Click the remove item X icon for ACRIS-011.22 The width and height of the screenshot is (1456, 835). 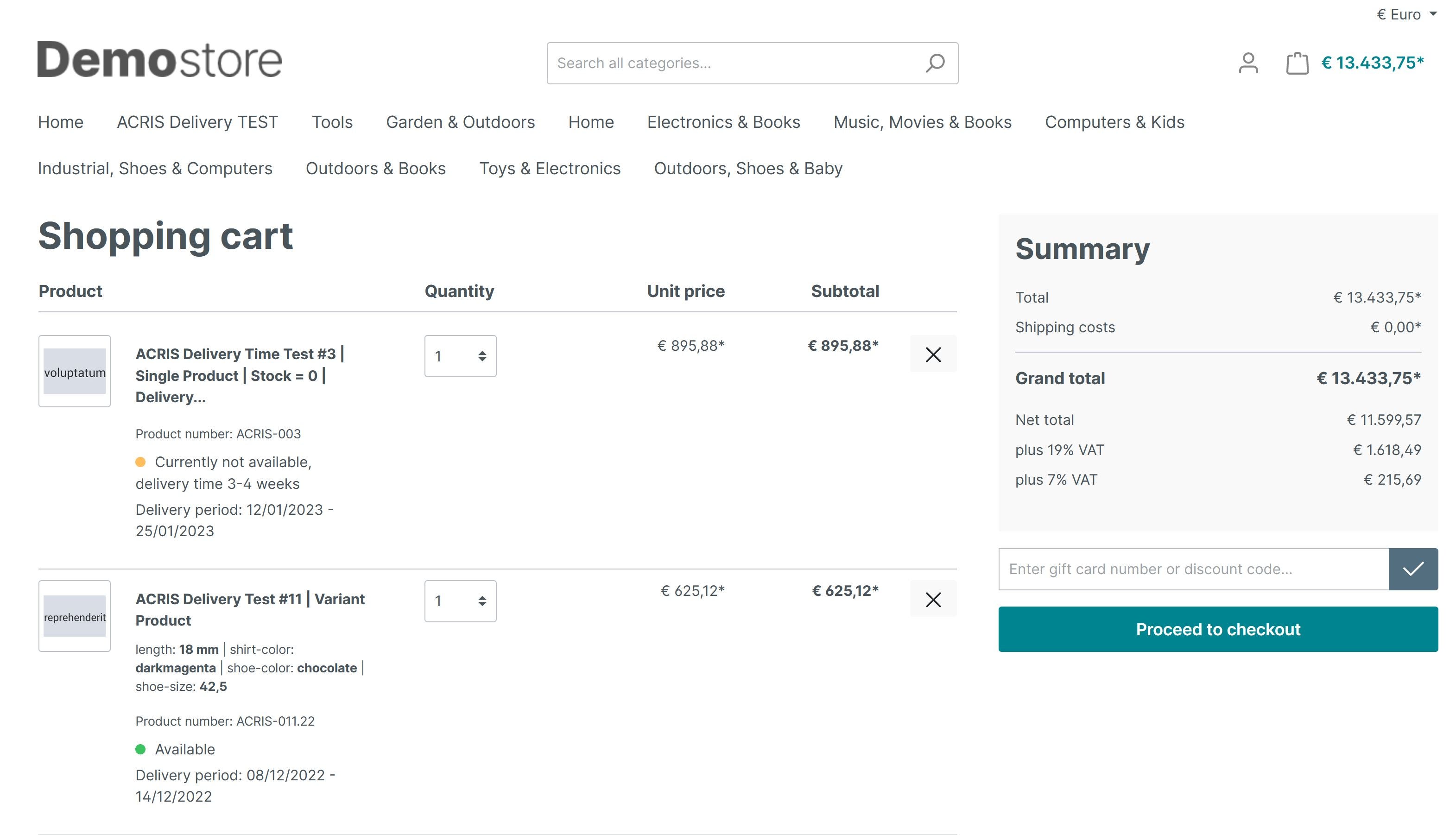pyautogui.click(x=933, y=600)
